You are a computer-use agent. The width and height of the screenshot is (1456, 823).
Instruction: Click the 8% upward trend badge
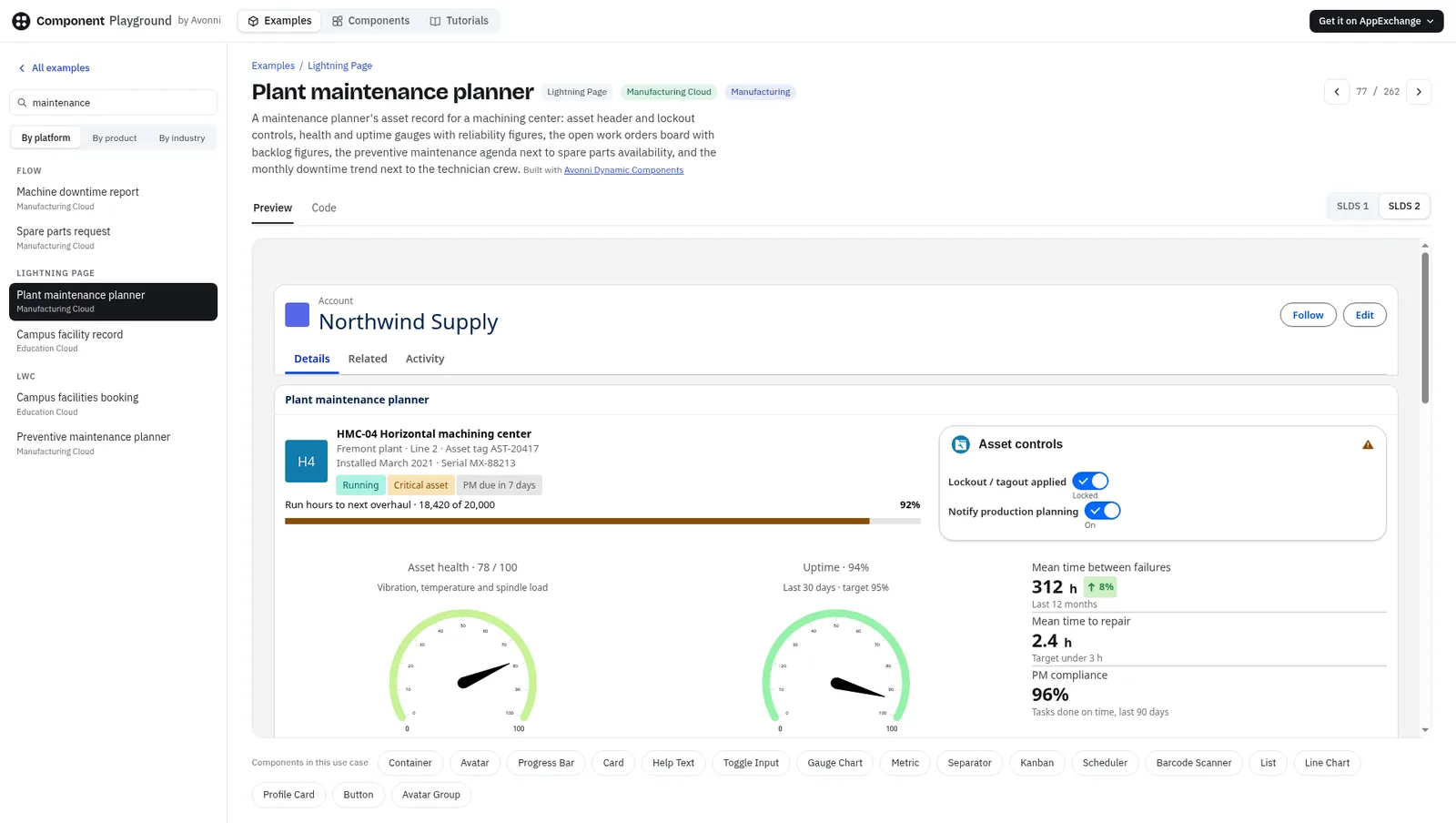(x=1100, y=587)
